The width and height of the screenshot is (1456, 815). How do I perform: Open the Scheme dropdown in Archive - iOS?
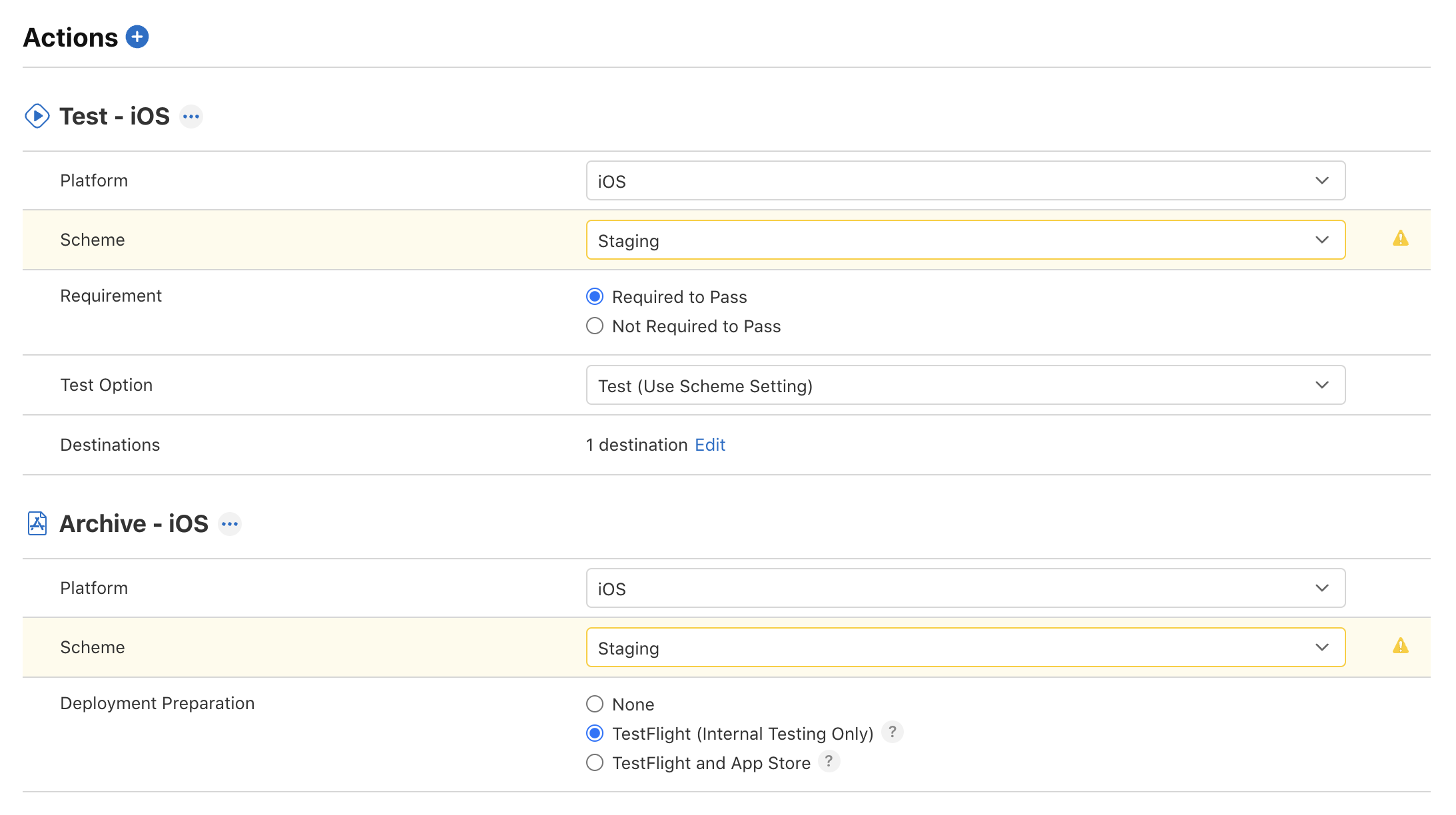[966, 648]
